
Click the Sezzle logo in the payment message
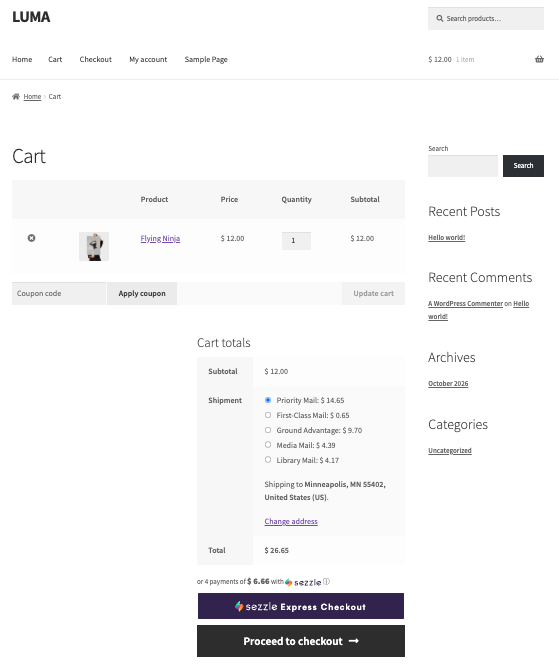303,582
